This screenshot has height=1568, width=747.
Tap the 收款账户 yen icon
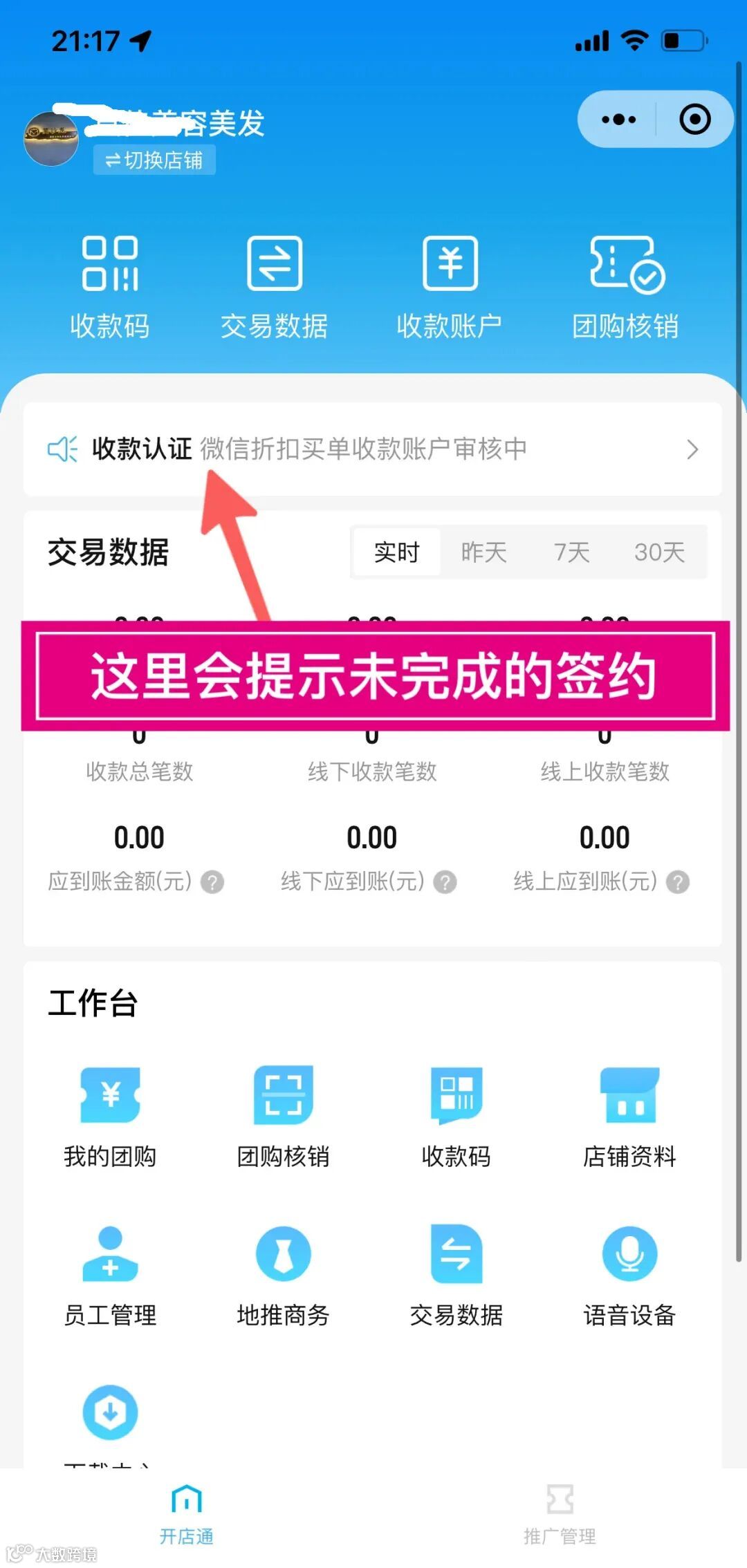point(450,263)
